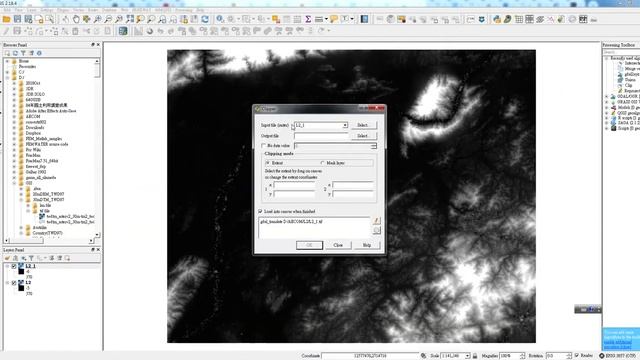
Task: Click the Zoom to Layer icon
Action: point(151,19)
